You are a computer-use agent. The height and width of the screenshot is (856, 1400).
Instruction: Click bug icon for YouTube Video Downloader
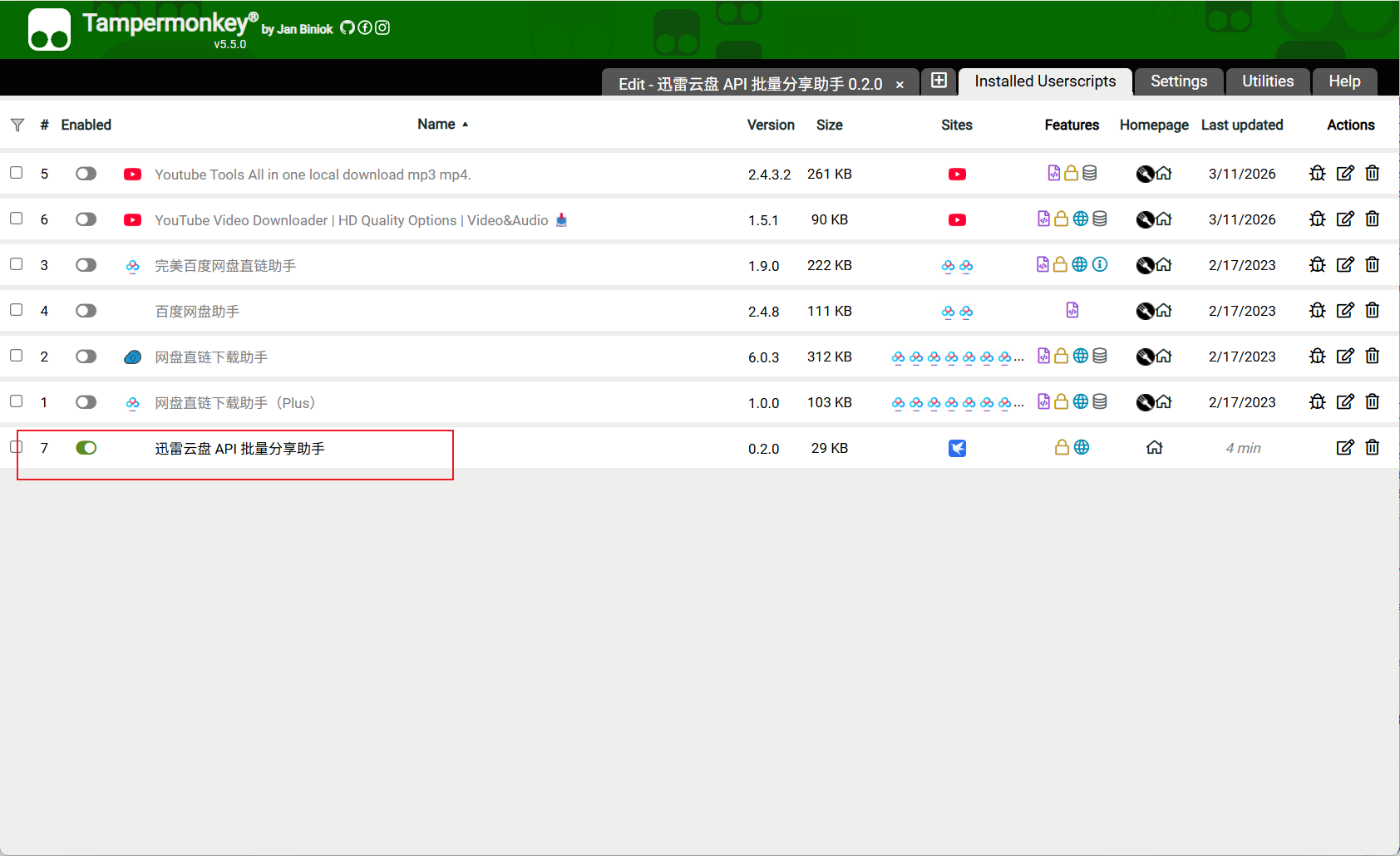(1318, 219)
